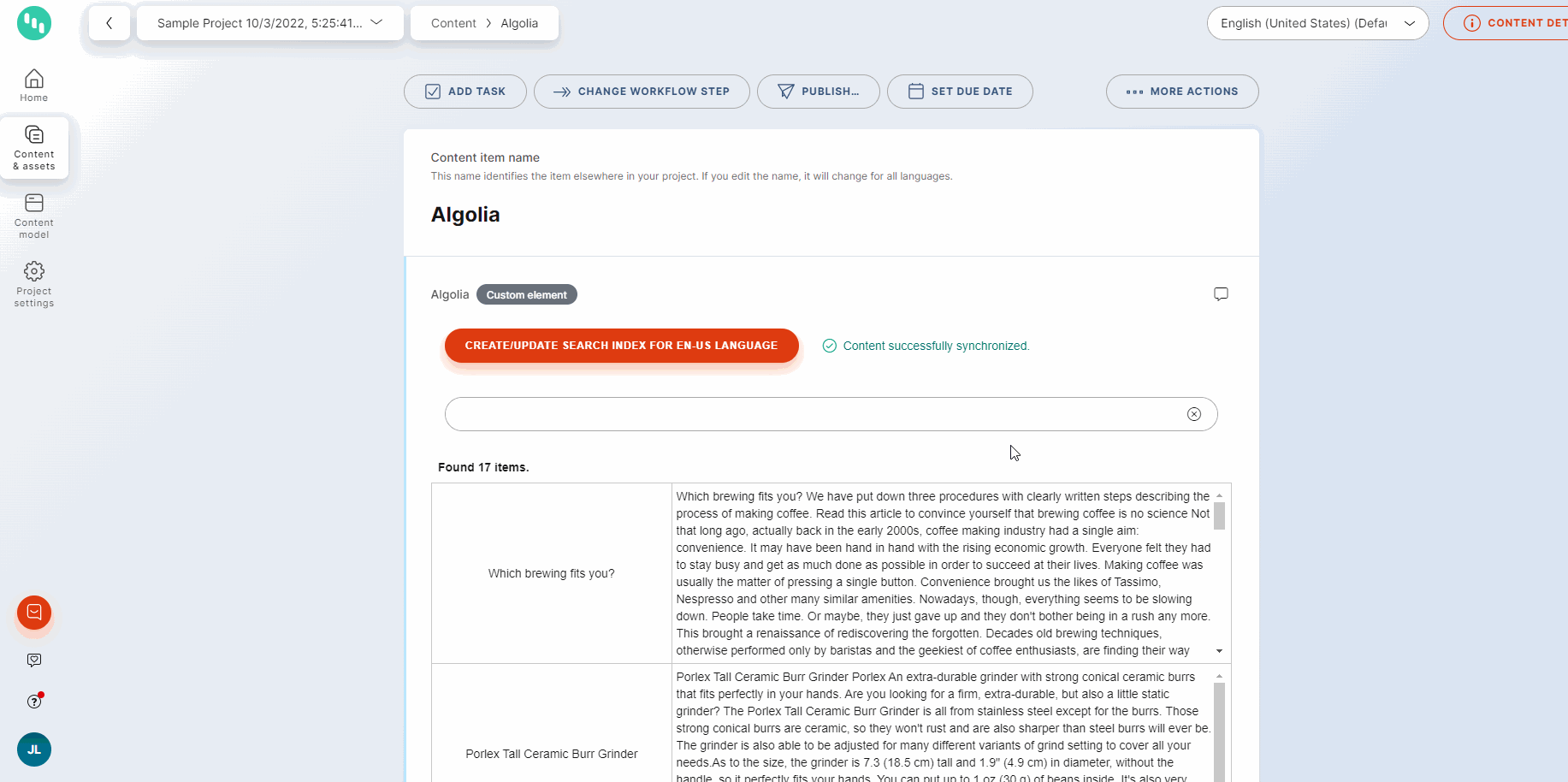1568x782 pixels.
Task: Open the help question mark icon
Action: point(34,702)
